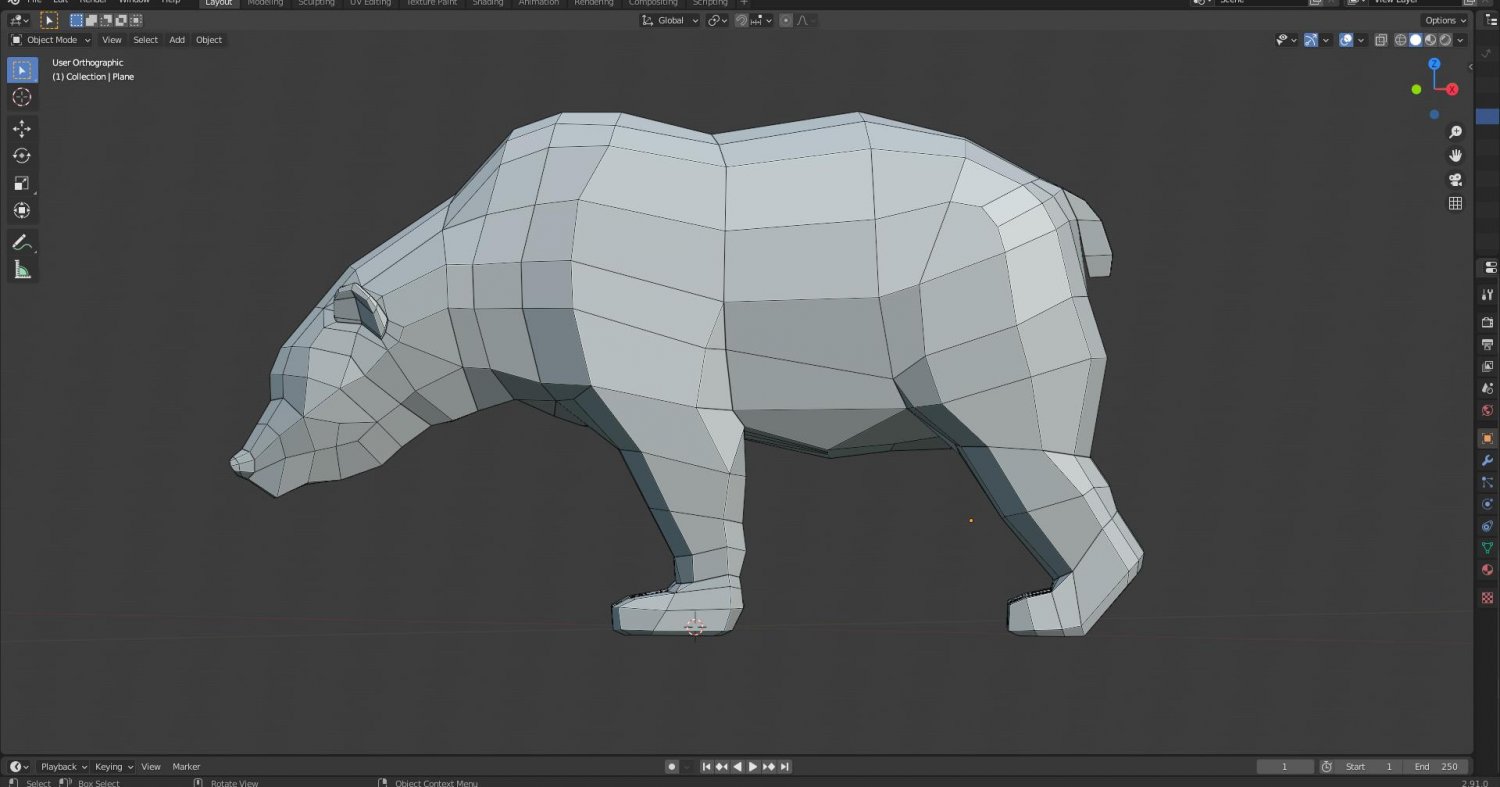Open the Object Mode dropdown
1500x787 pixels.
tap(51, 40)
